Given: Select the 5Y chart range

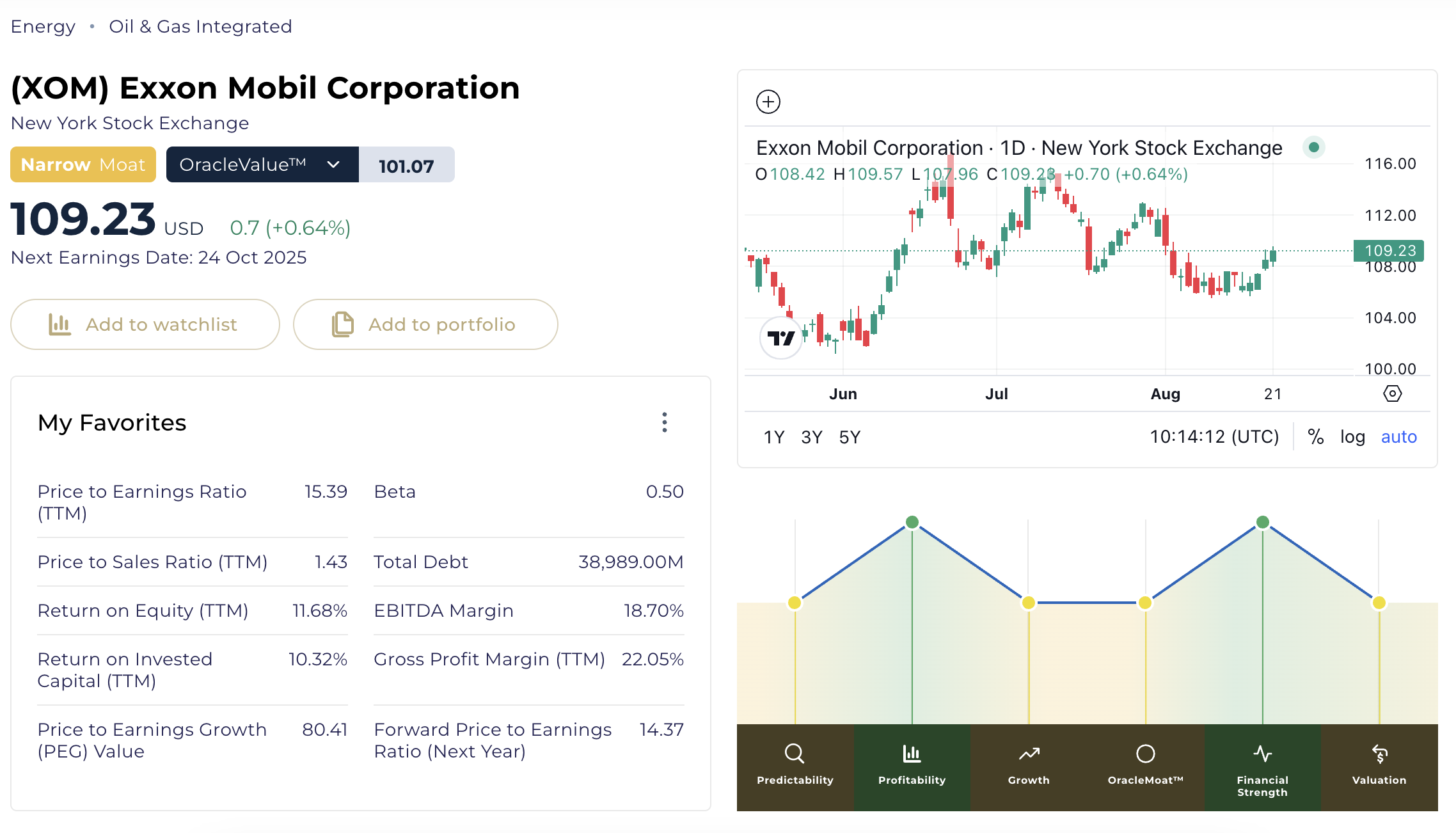Looking at the screenshot, I should pyautogui.click(x=850, y=437).
